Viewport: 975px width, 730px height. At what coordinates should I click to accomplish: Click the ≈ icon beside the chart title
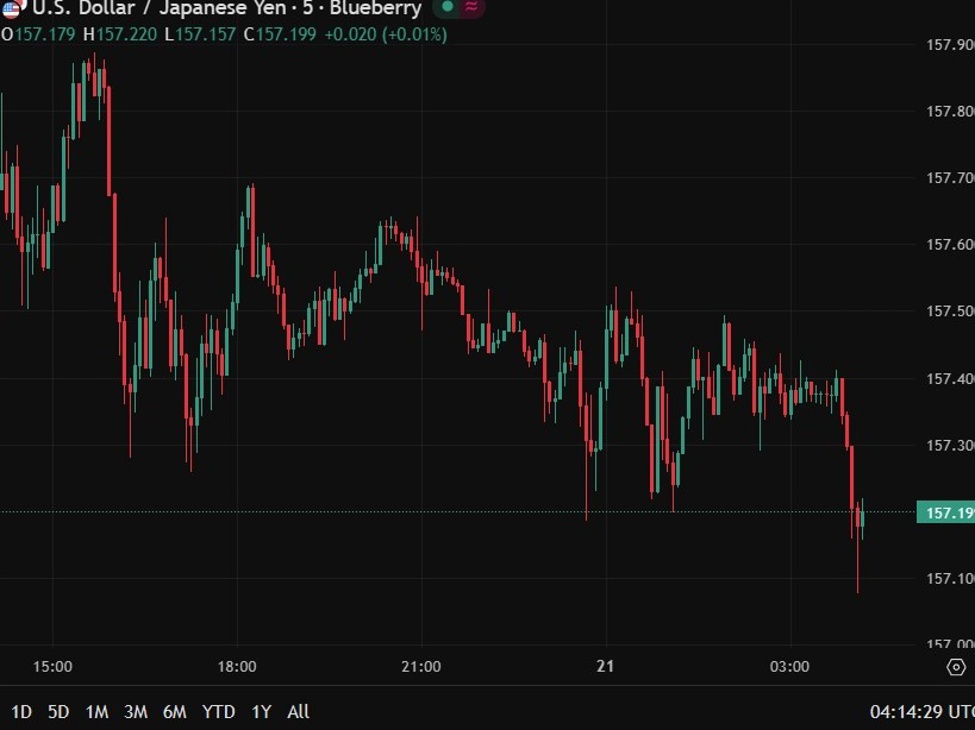[470, 9]
